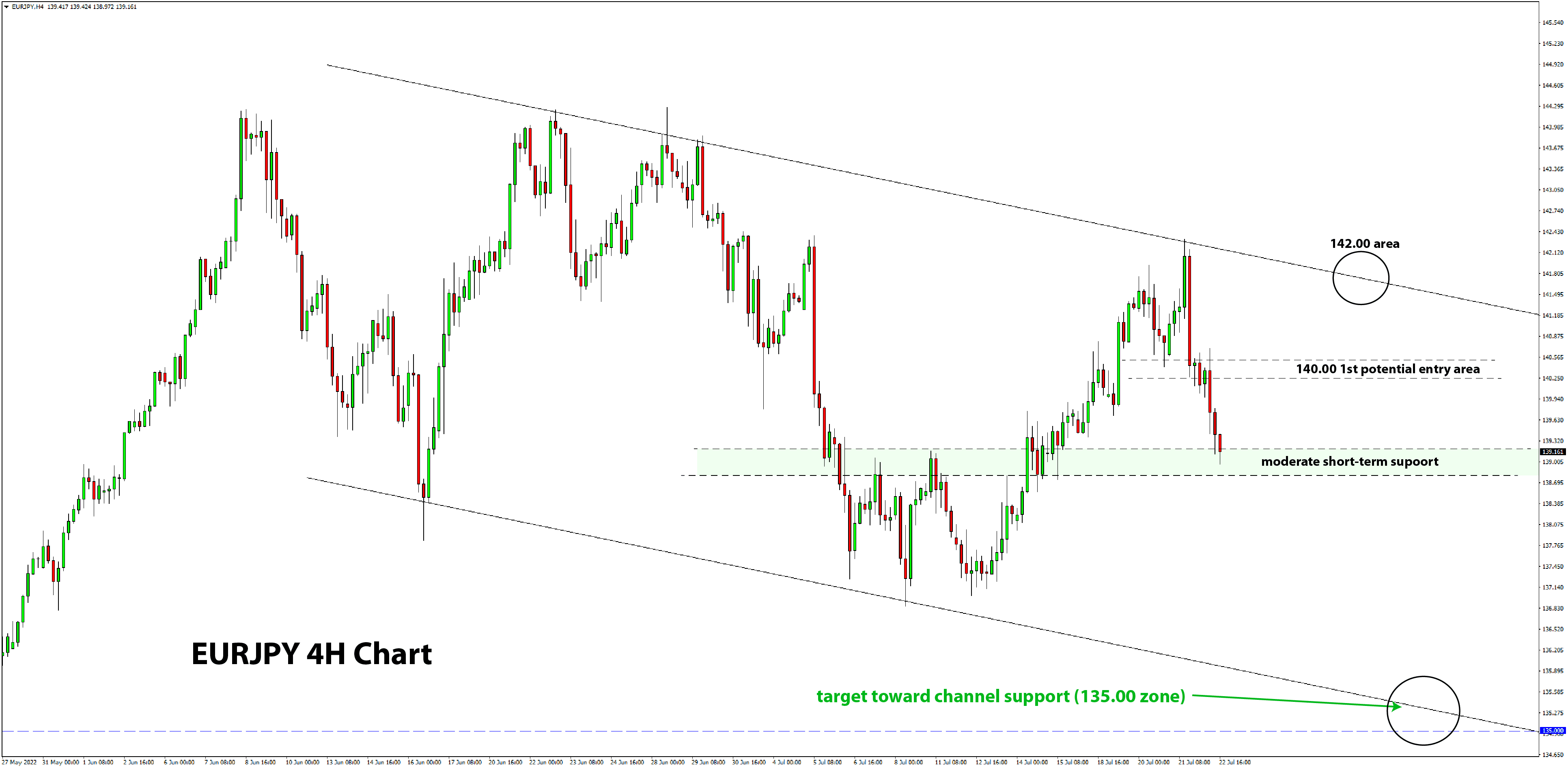Click the 136.520 price axis label
The image size is (1568, 770).
pyautogui.click(x=1552, y=629)
